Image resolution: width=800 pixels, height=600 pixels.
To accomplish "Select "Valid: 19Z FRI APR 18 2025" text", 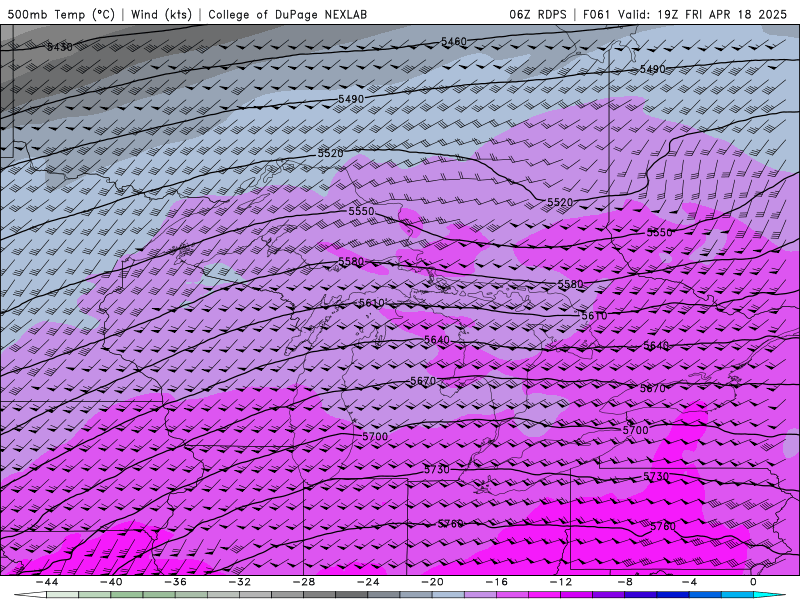I will (x=702, y=14).
